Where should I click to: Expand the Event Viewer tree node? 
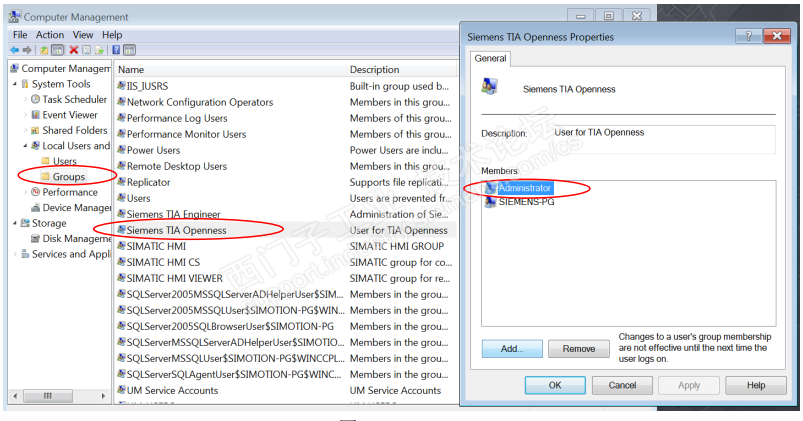click(x=26, y=115)
